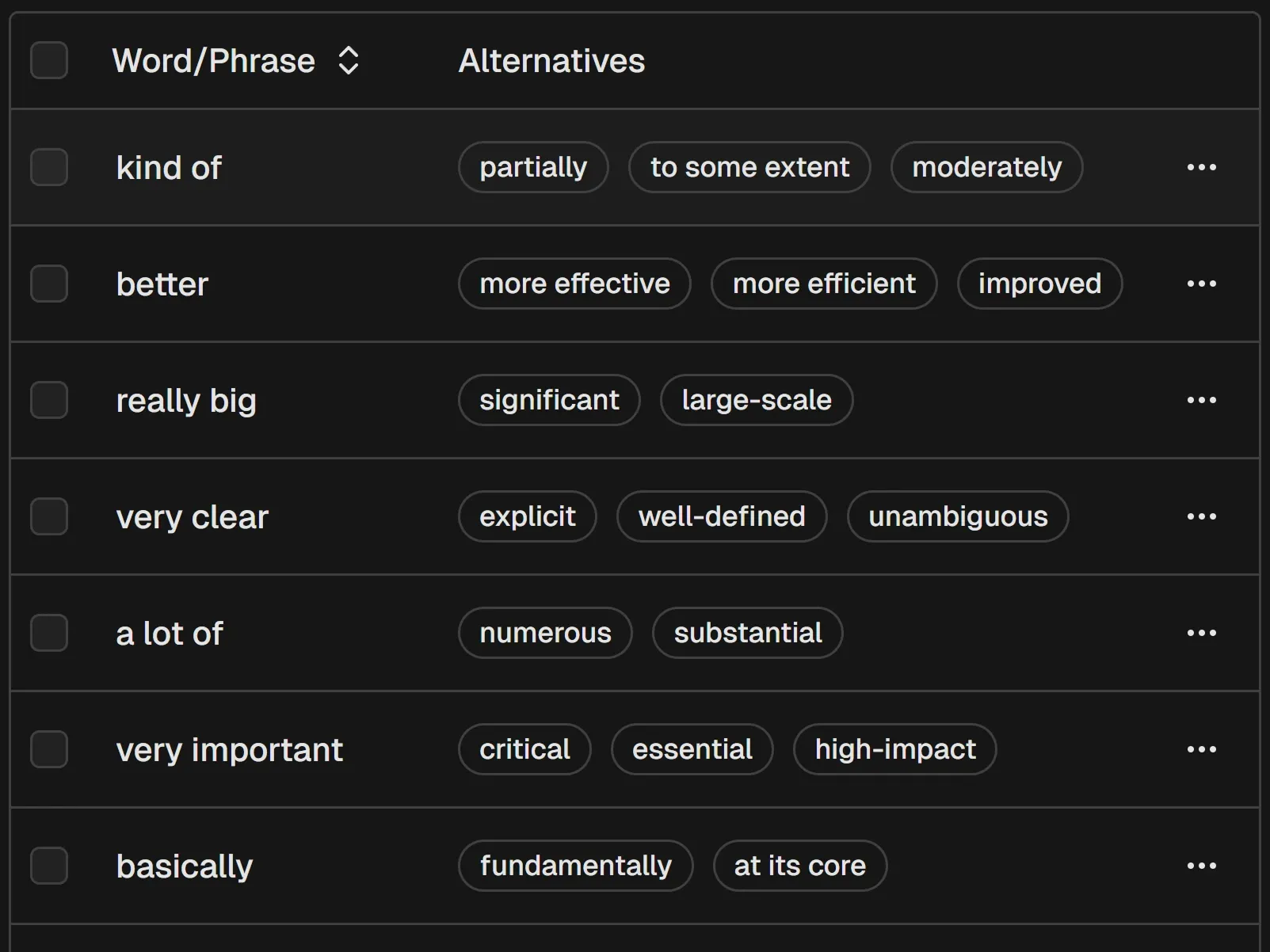Select the "large-scale" alternative chip
The width and height of the screenshot is (1270, 952).
click(756, 400)
